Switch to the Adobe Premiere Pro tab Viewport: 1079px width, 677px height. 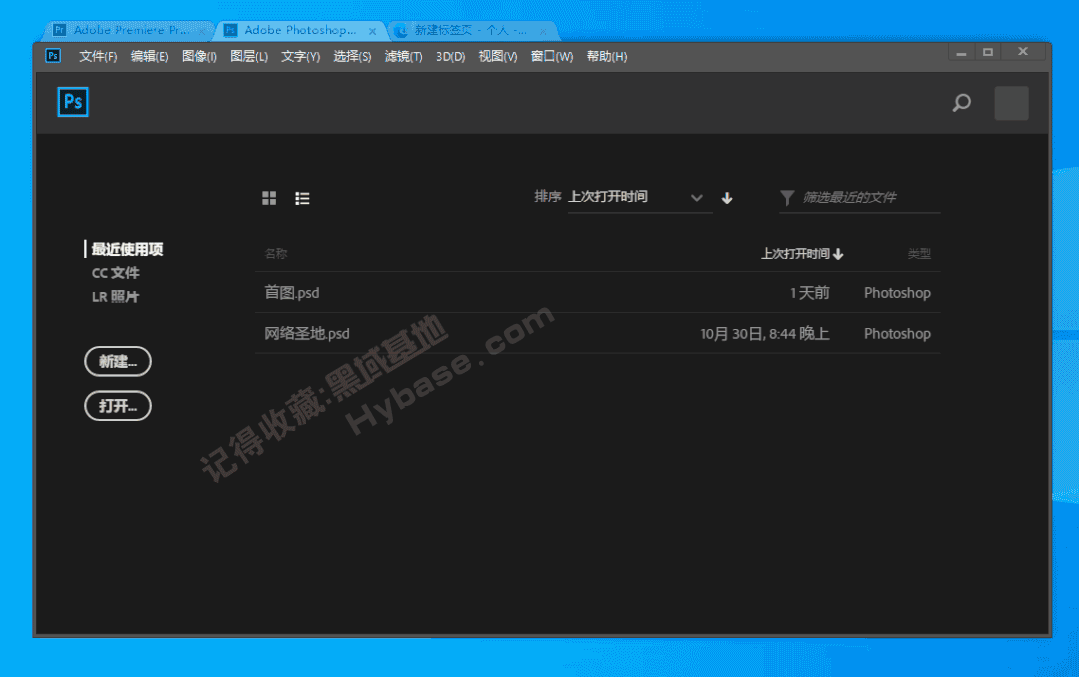pyautogui.click(x=131, y=30)
